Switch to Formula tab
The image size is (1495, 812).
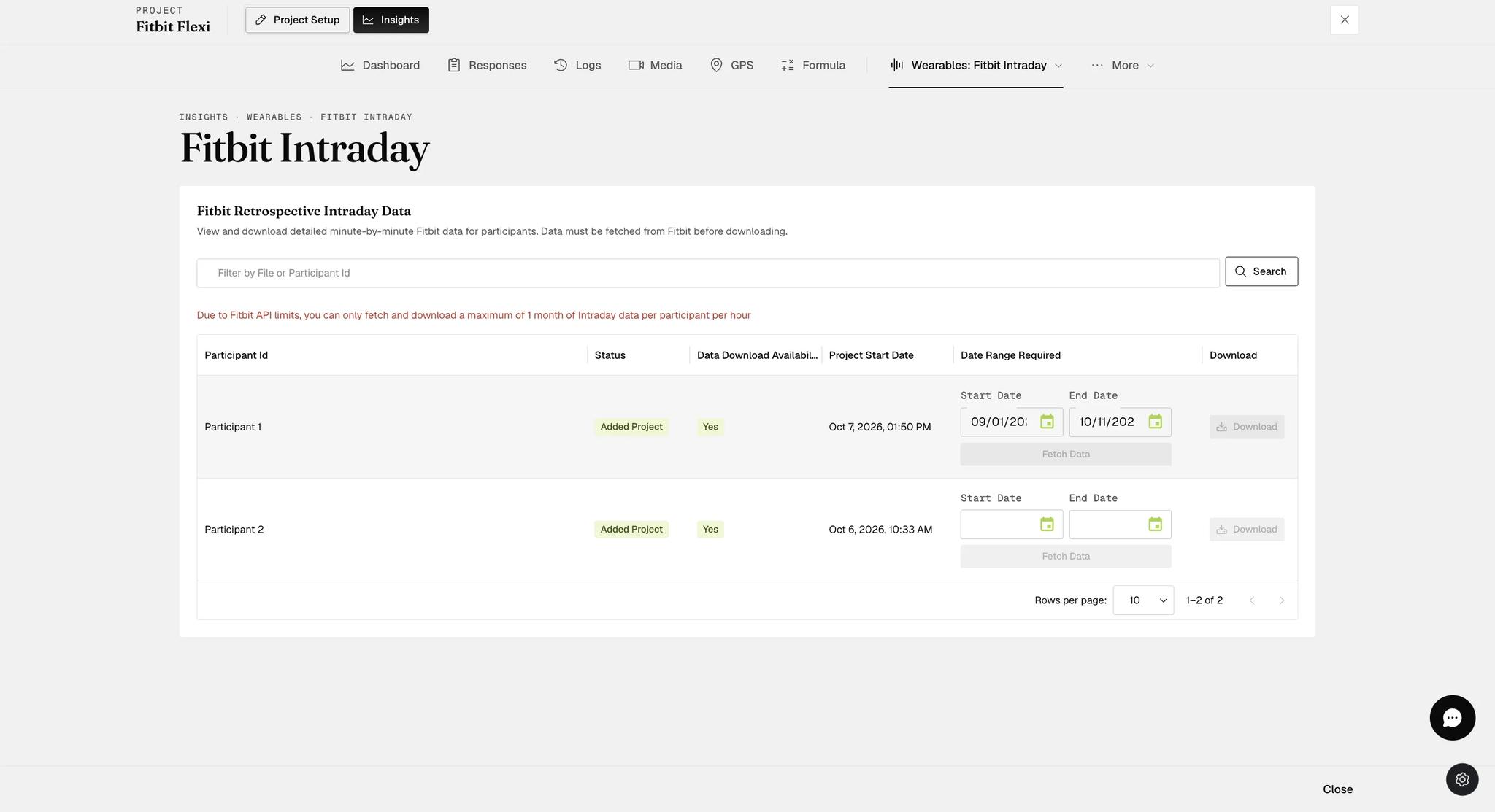coord(813,65)
